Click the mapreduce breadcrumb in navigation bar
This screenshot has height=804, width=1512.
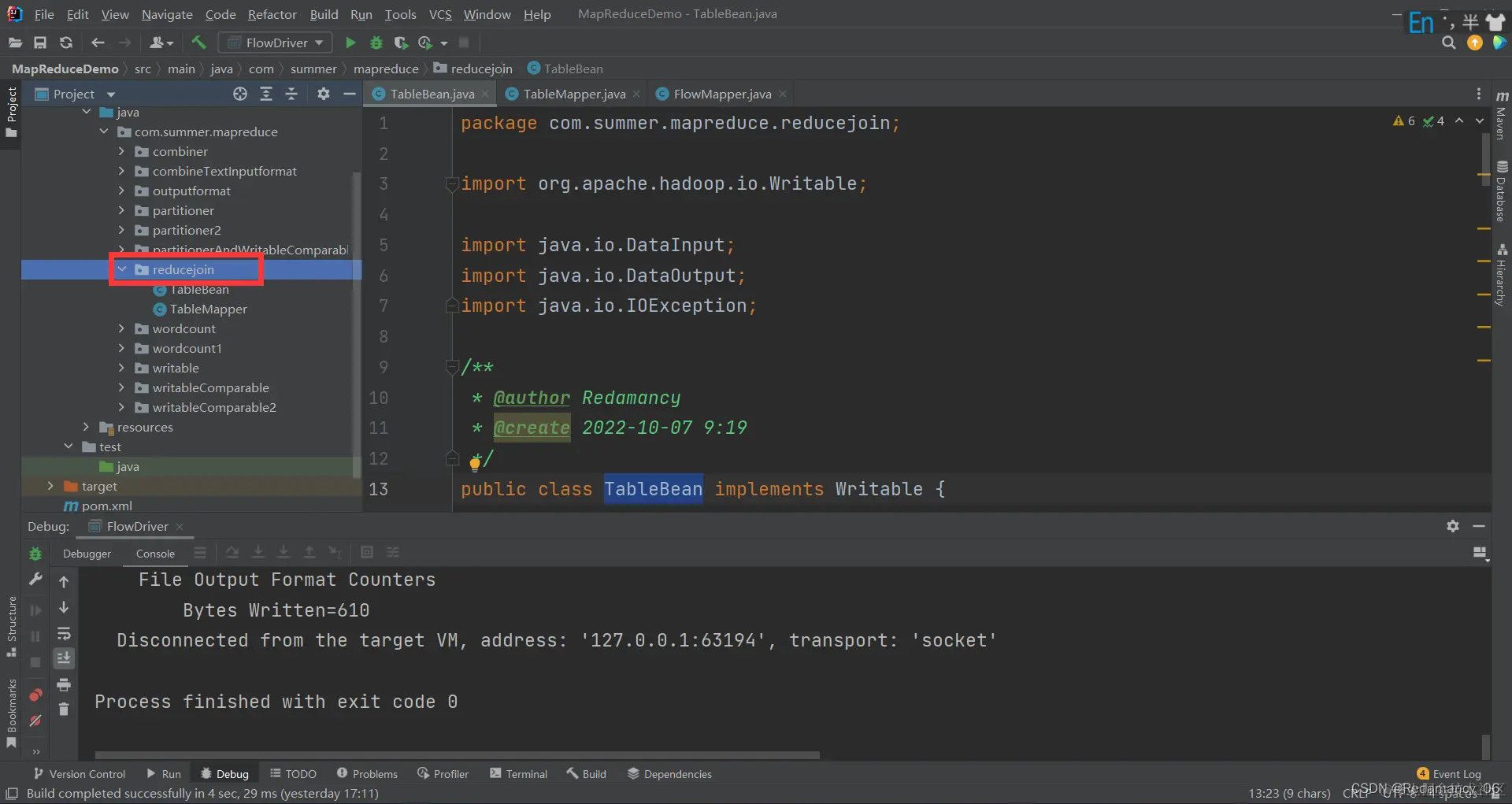click(x=386, y=69)
